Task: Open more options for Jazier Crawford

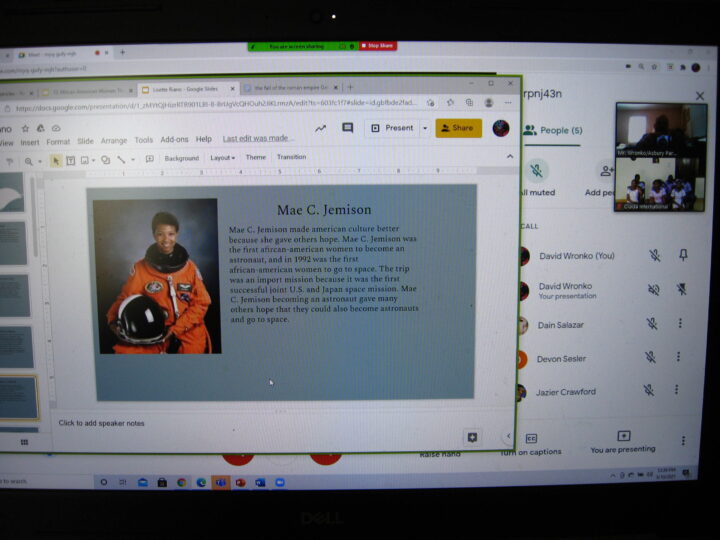Action: (681, 390)
